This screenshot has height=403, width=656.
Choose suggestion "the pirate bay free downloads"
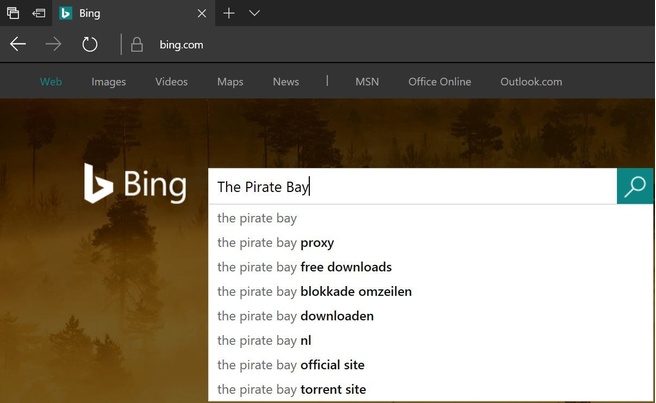(430, 267)
